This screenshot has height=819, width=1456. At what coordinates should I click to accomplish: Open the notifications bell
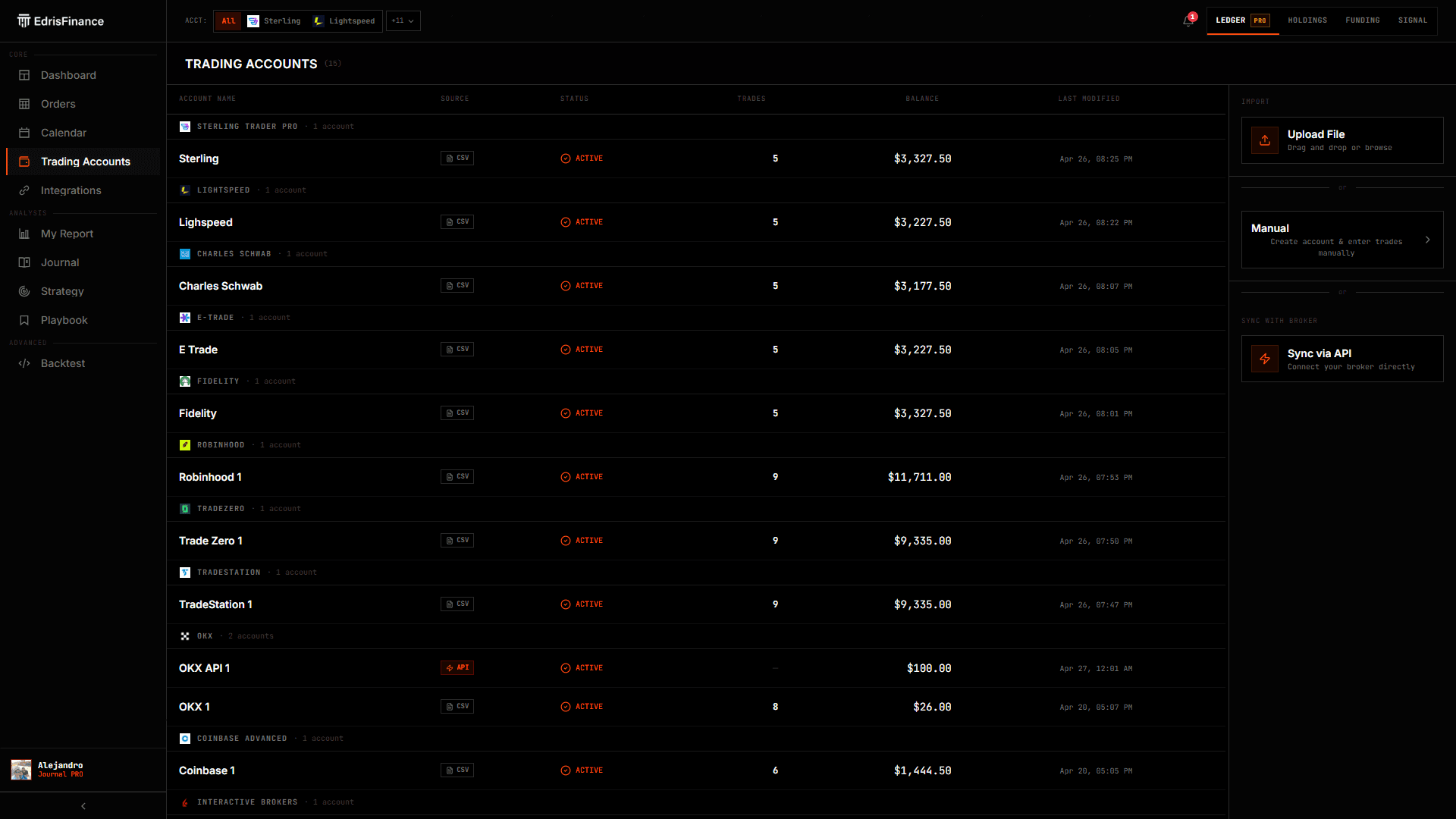tap(1188, 20)
